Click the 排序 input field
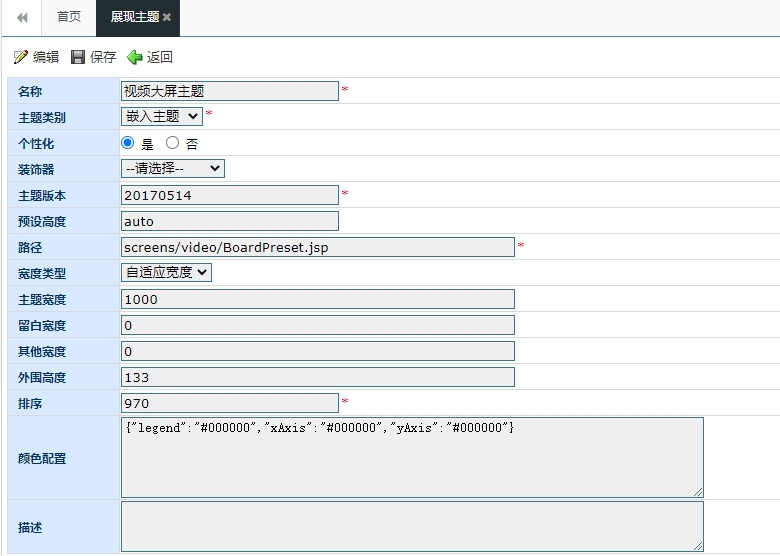The image size is (780, 556). pos(230,403)
